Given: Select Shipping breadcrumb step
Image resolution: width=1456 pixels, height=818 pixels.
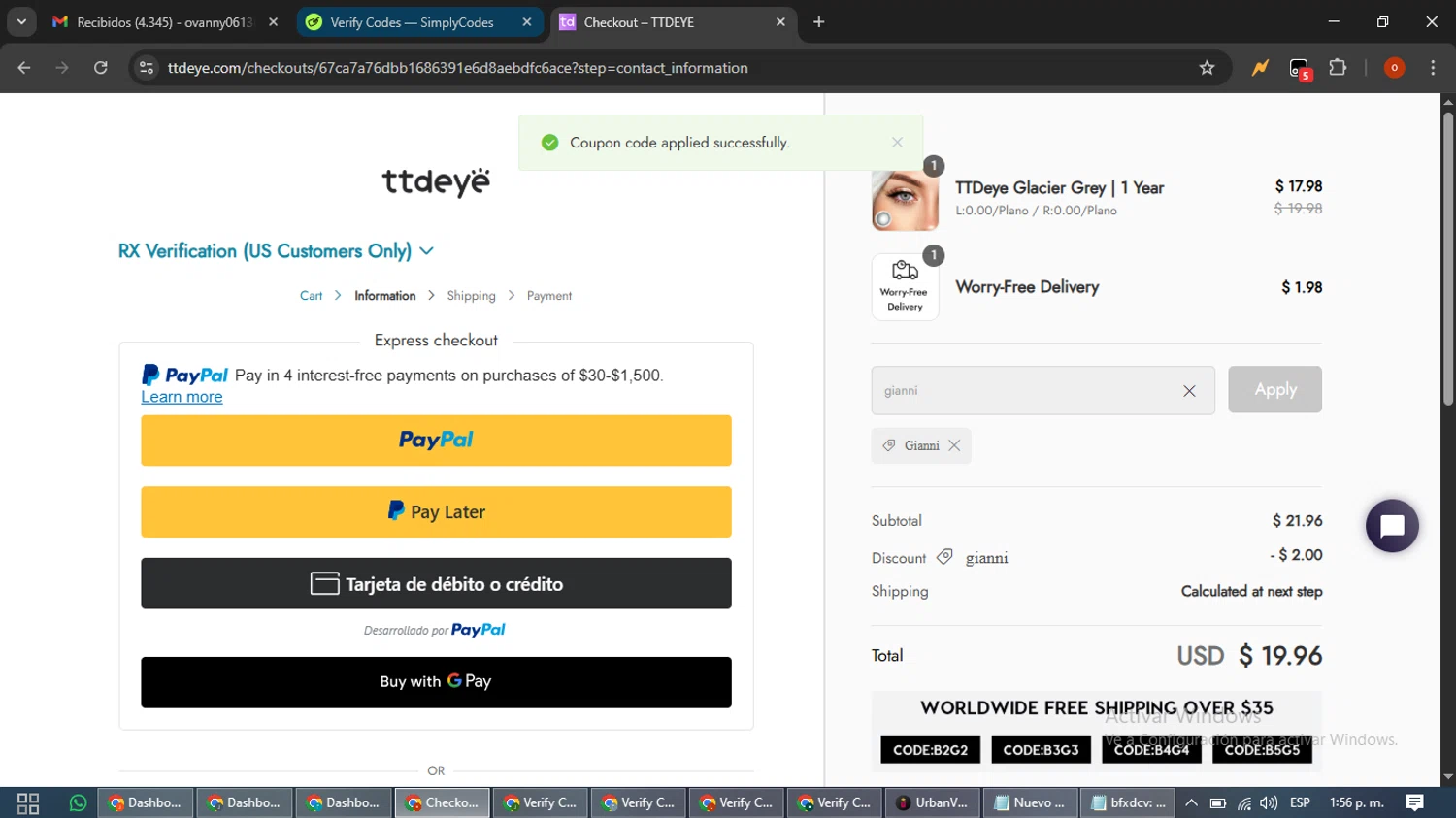Looking at the screenshot, I should click(x=471, y=296).
